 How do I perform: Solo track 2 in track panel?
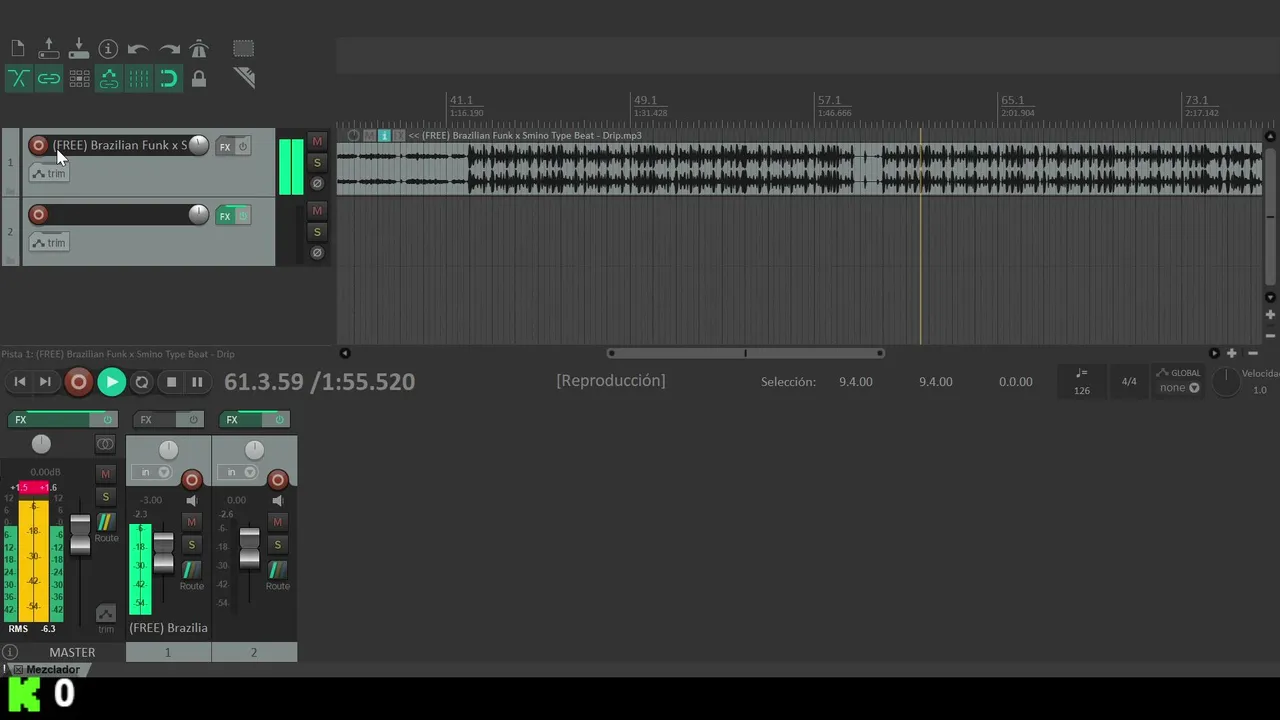(x=317, y=232)
